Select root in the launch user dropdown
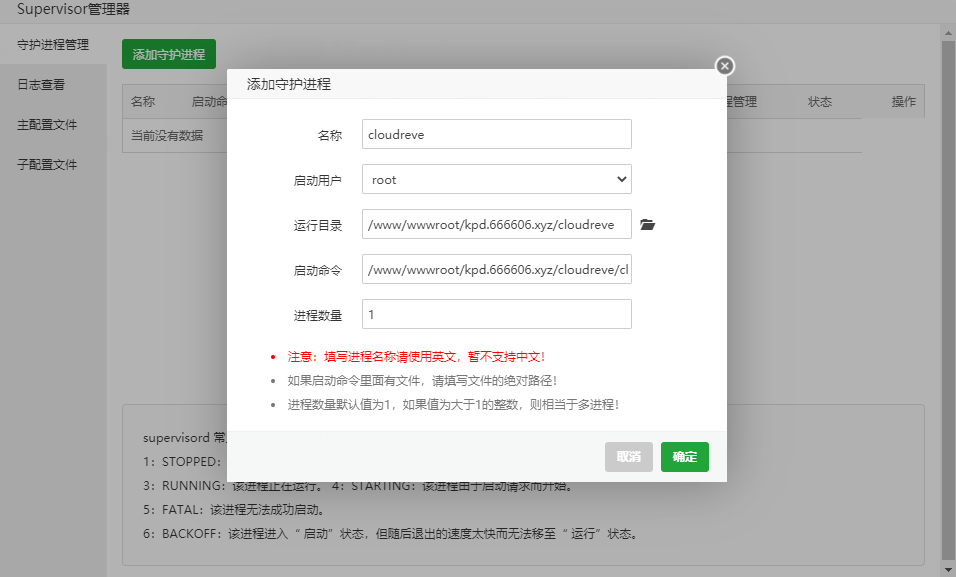 coord(496,179)
